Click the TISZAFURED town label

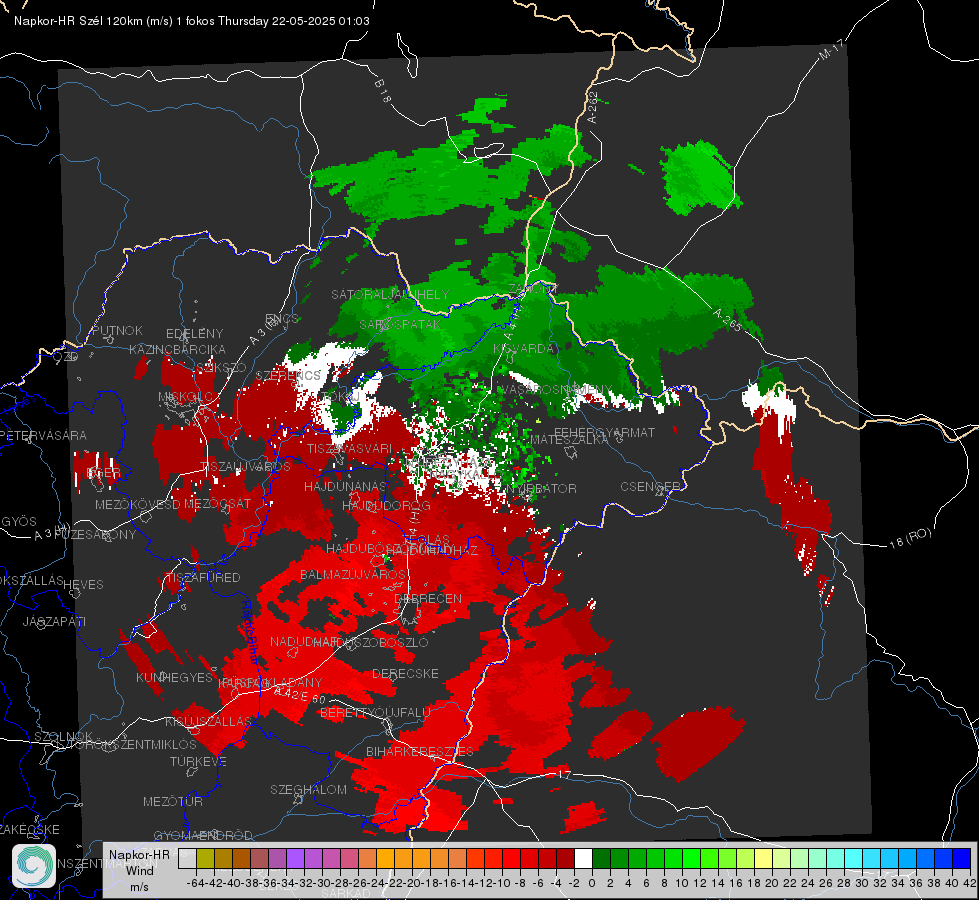pyautogui.click(x=202, y=578)
